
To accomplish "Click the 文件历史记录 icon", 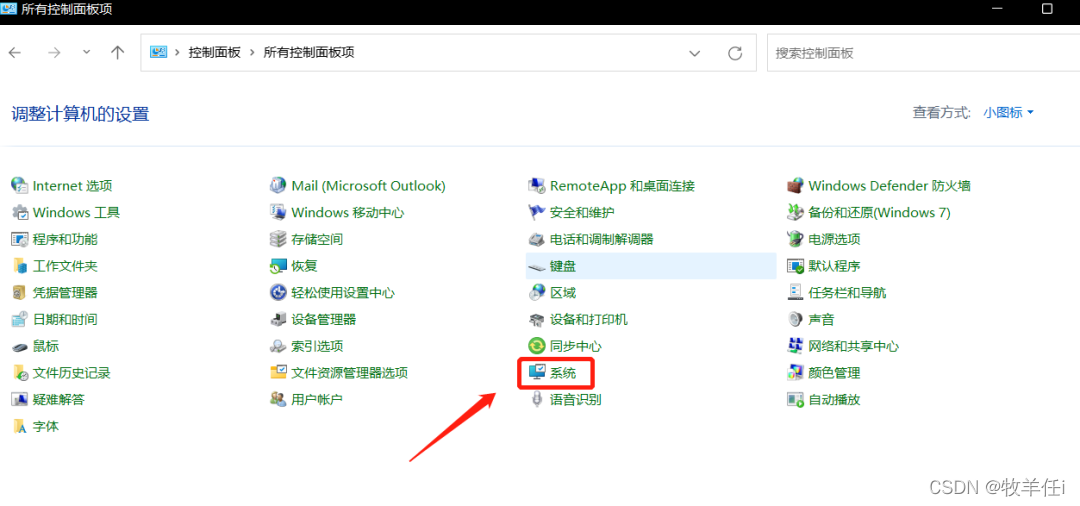I will pos(20,373).
